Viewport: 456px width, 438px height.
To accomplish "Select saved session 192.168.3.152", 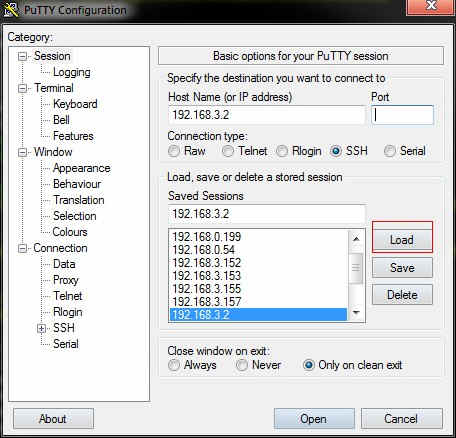I will click(x=258, y=263).
